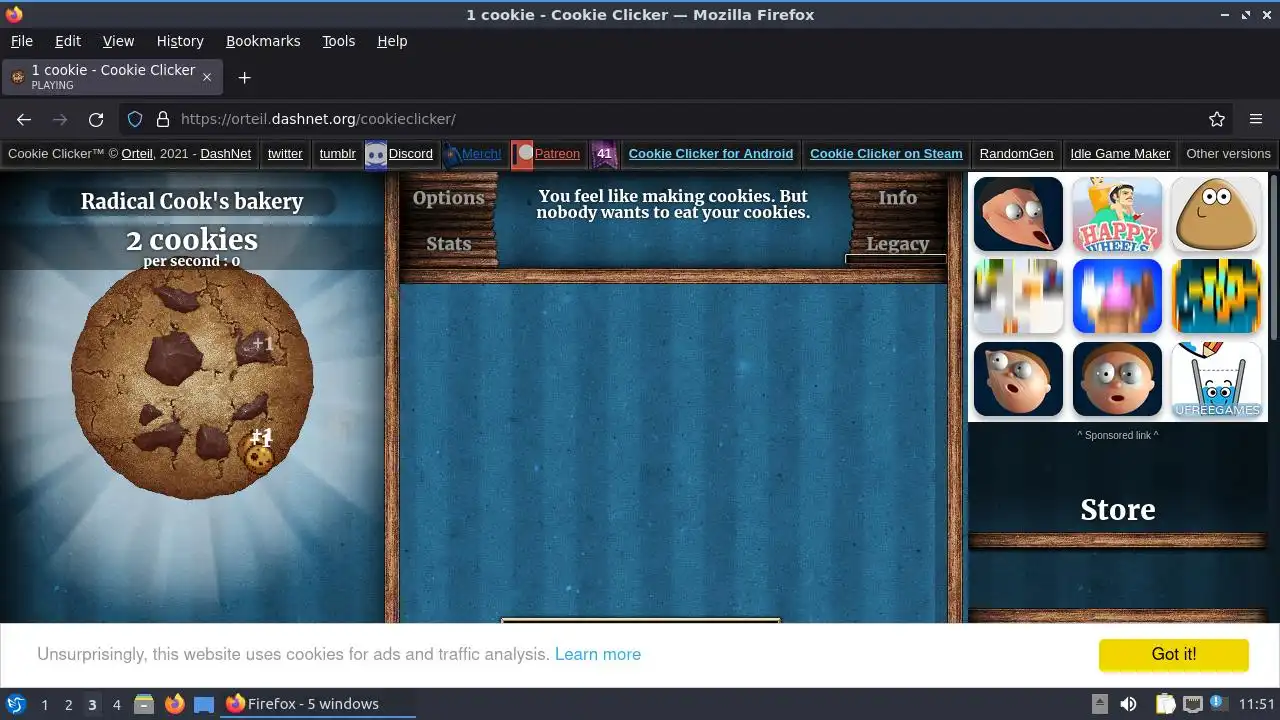Image resolution: width=1280 pixels, height=720 pixels.
Task: Switch to workspace 4
Action: [116, 705]
